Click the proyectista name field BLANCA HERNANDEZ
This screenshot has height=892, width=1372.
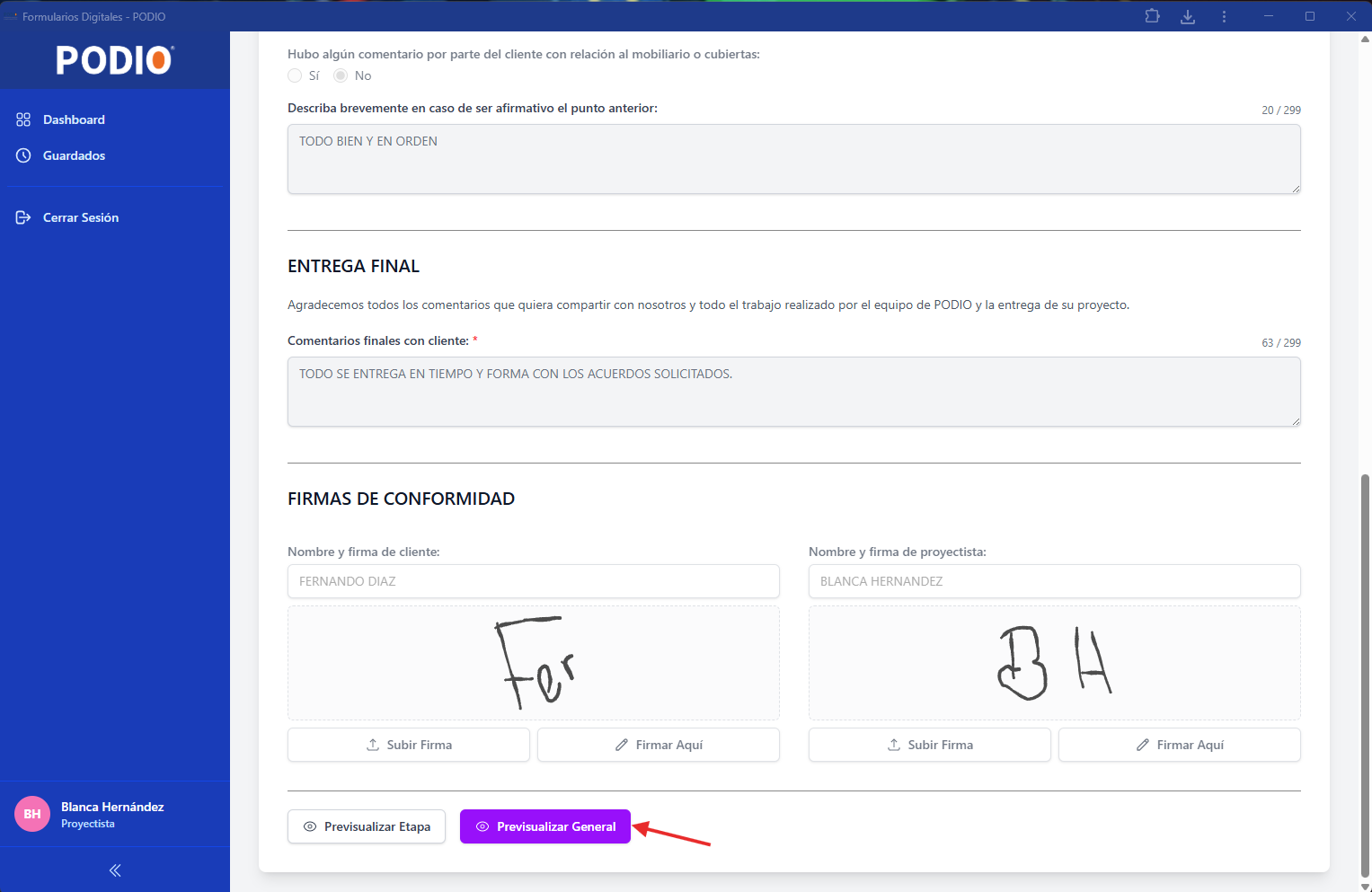coord(1055,581)
